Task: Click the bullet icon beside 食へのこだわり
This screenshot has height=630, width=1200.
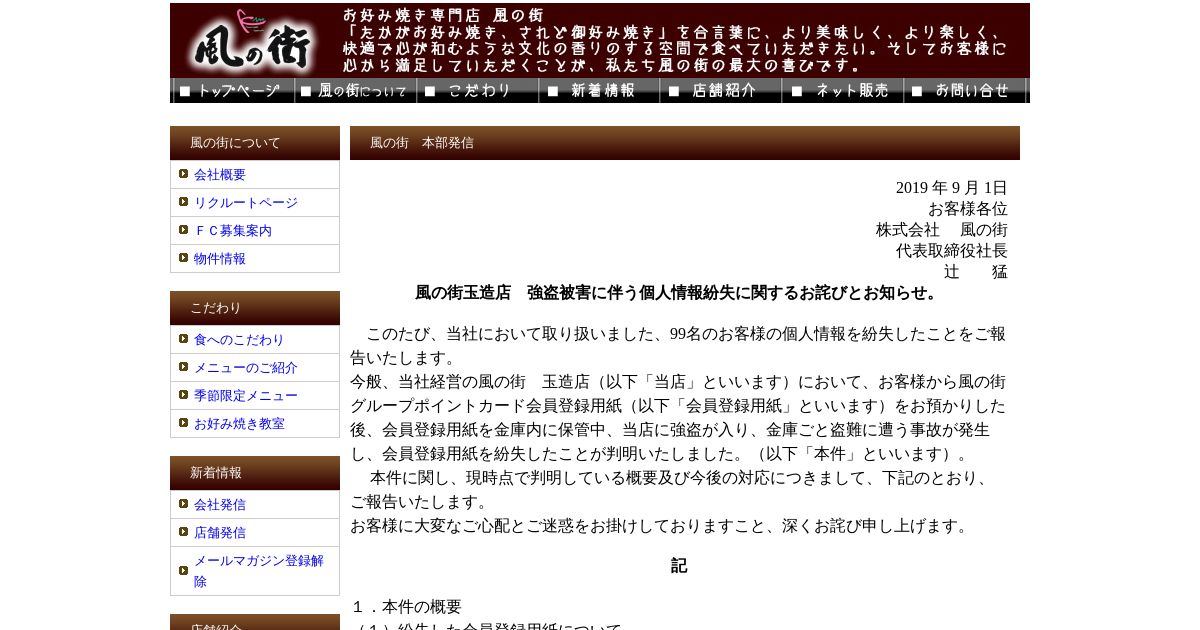Action: 184,339
